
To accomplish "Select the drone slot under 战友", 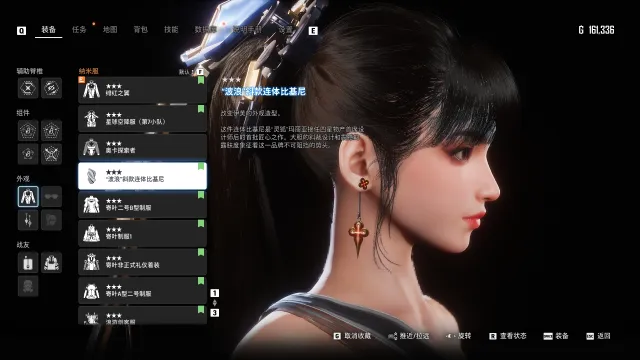I will (28, 262).
